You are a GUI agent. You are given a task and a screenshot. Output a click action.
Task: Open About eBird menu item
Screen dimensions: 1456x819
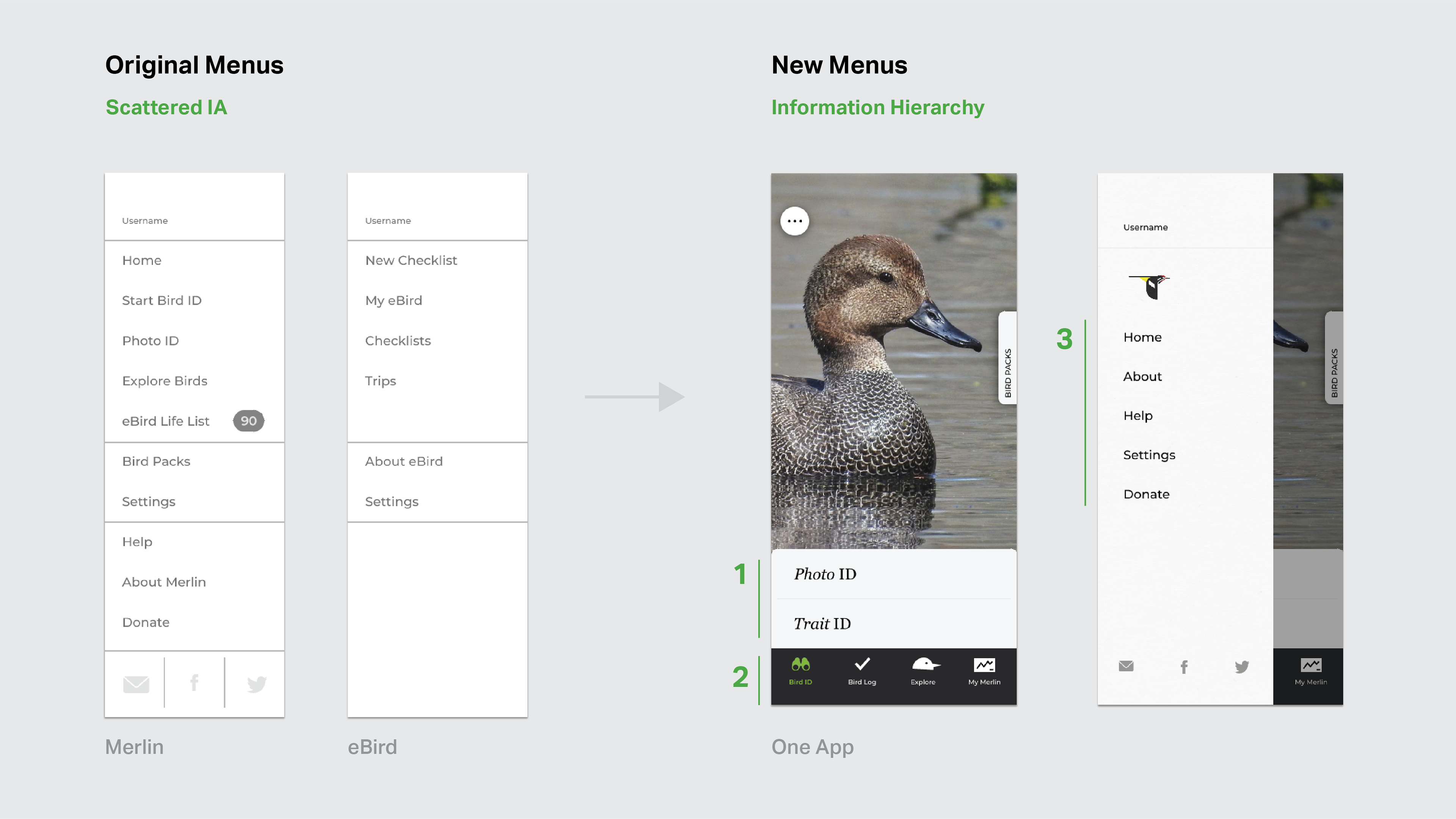pyautogui.click(x=403, y=462)
